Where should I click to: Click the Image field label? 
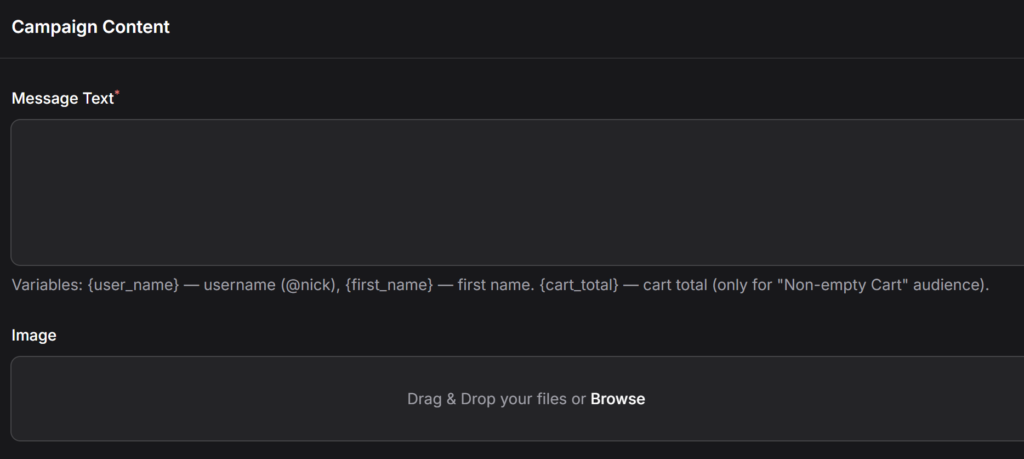(x=34, y=336)
